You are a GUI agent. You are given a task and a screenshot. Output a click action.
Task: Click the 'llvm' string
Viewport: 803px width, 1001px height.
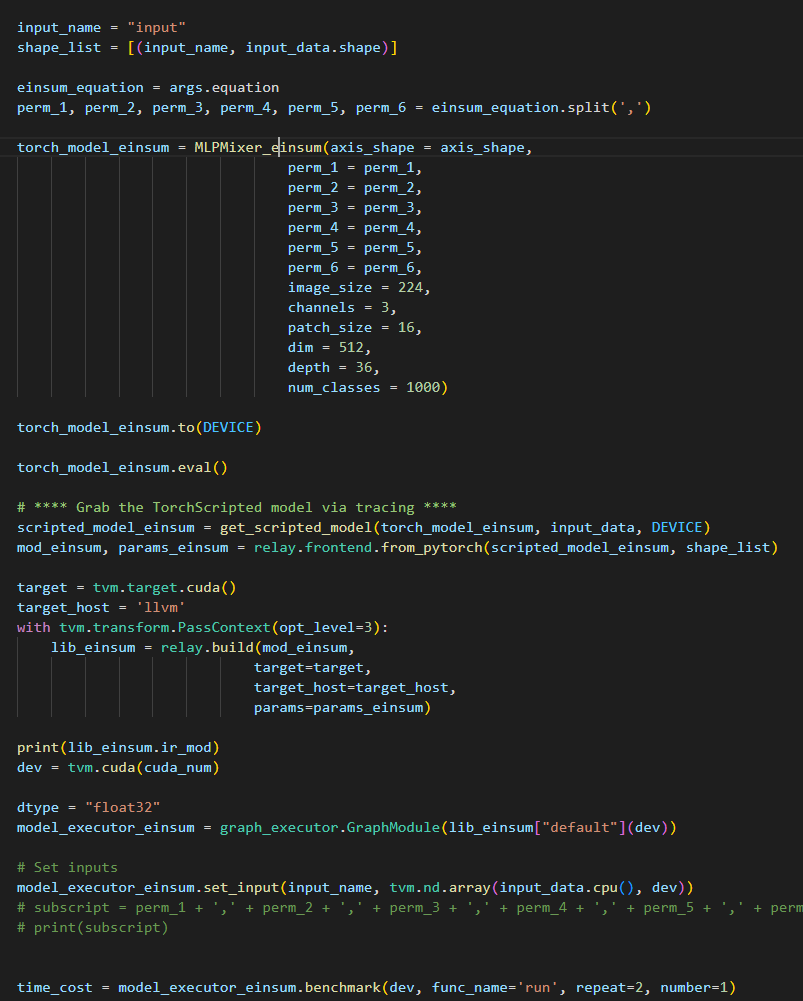[161, 607]
